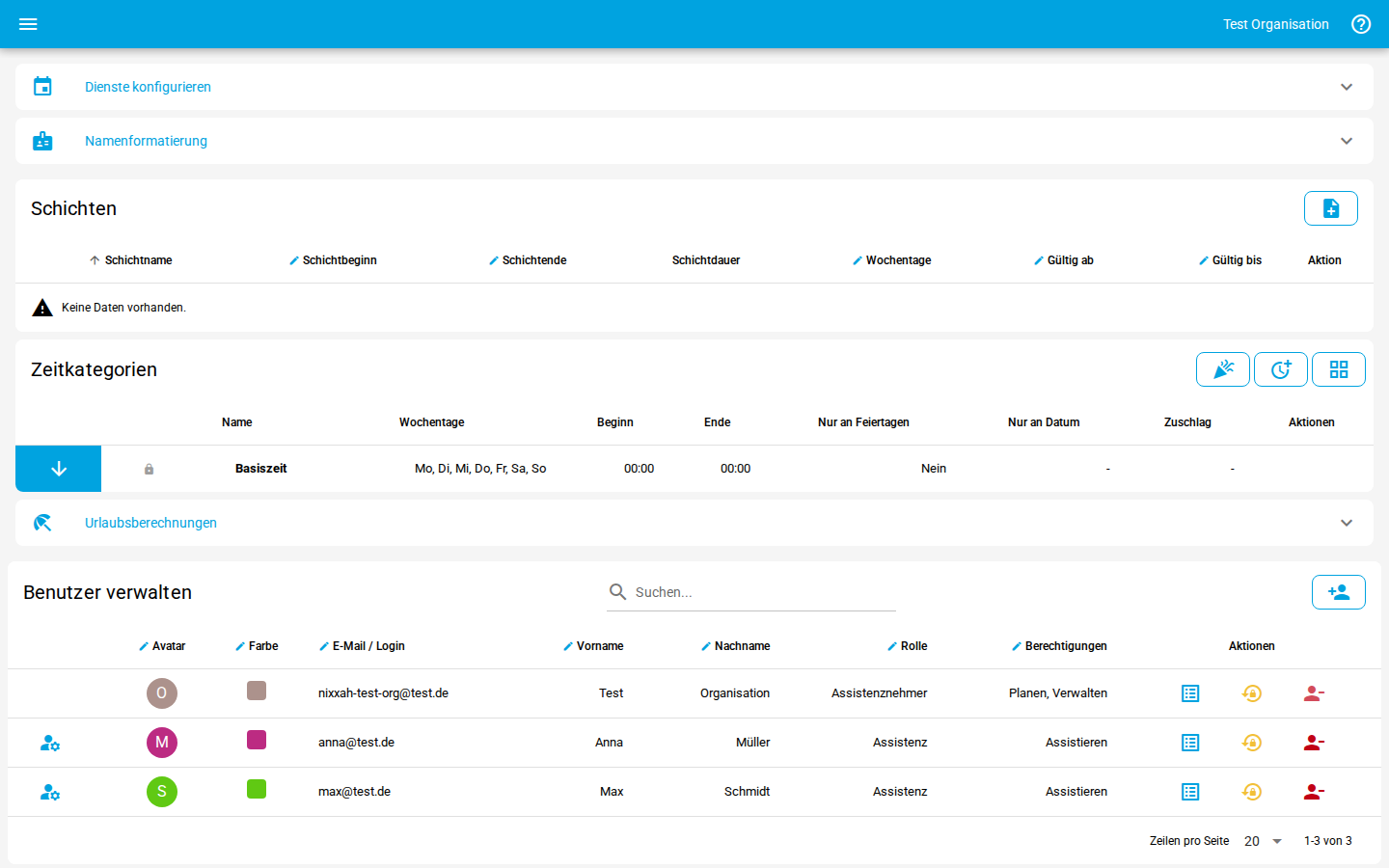Open the hamburger navigation menu

tap(28, 24)
